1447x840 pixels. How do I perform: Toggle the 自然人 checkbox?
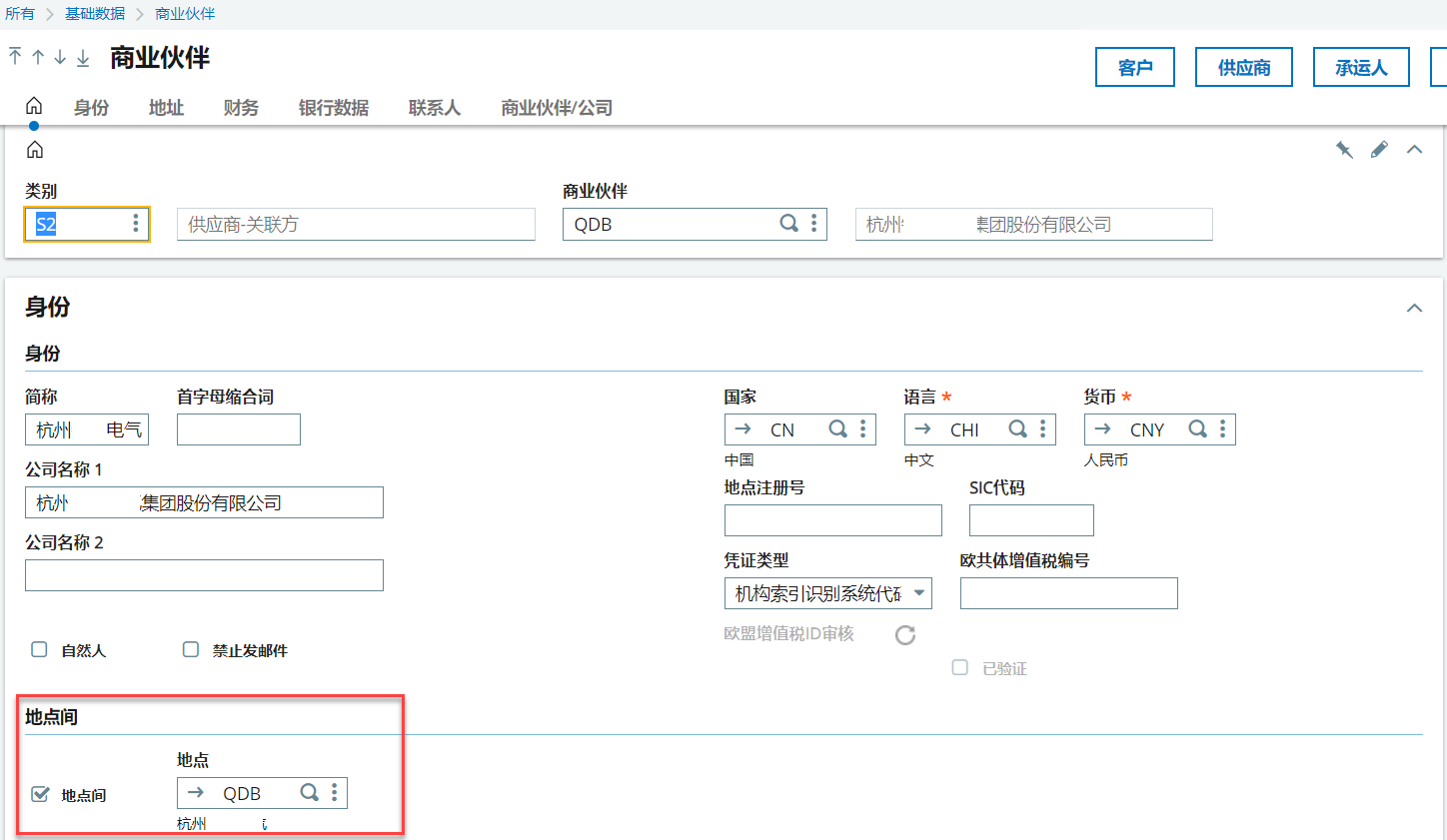pos(39,649)
